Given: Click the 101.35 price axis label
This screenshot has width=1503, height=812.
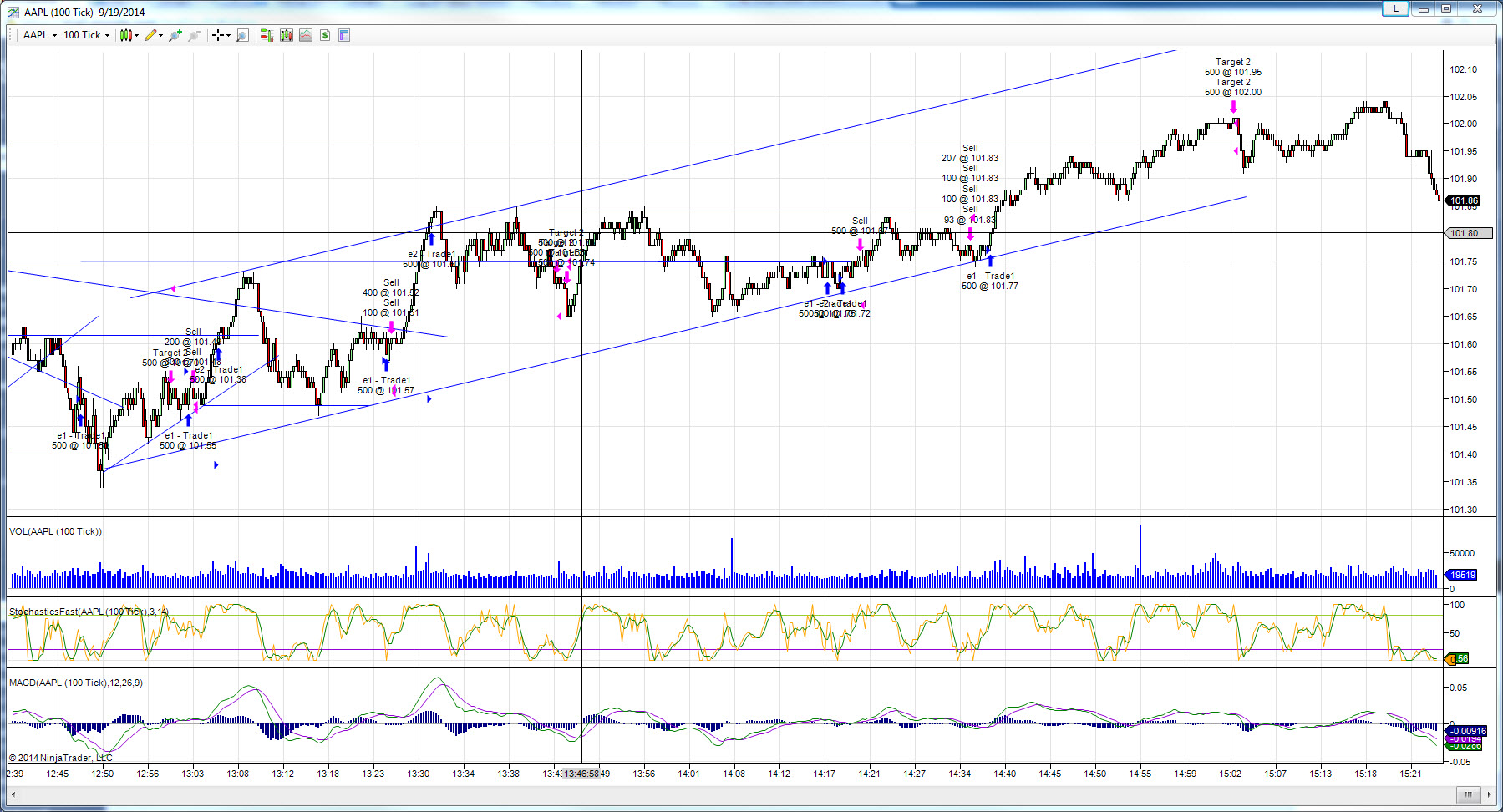Looking at the screenshot, I should (x=1463, y=482).
